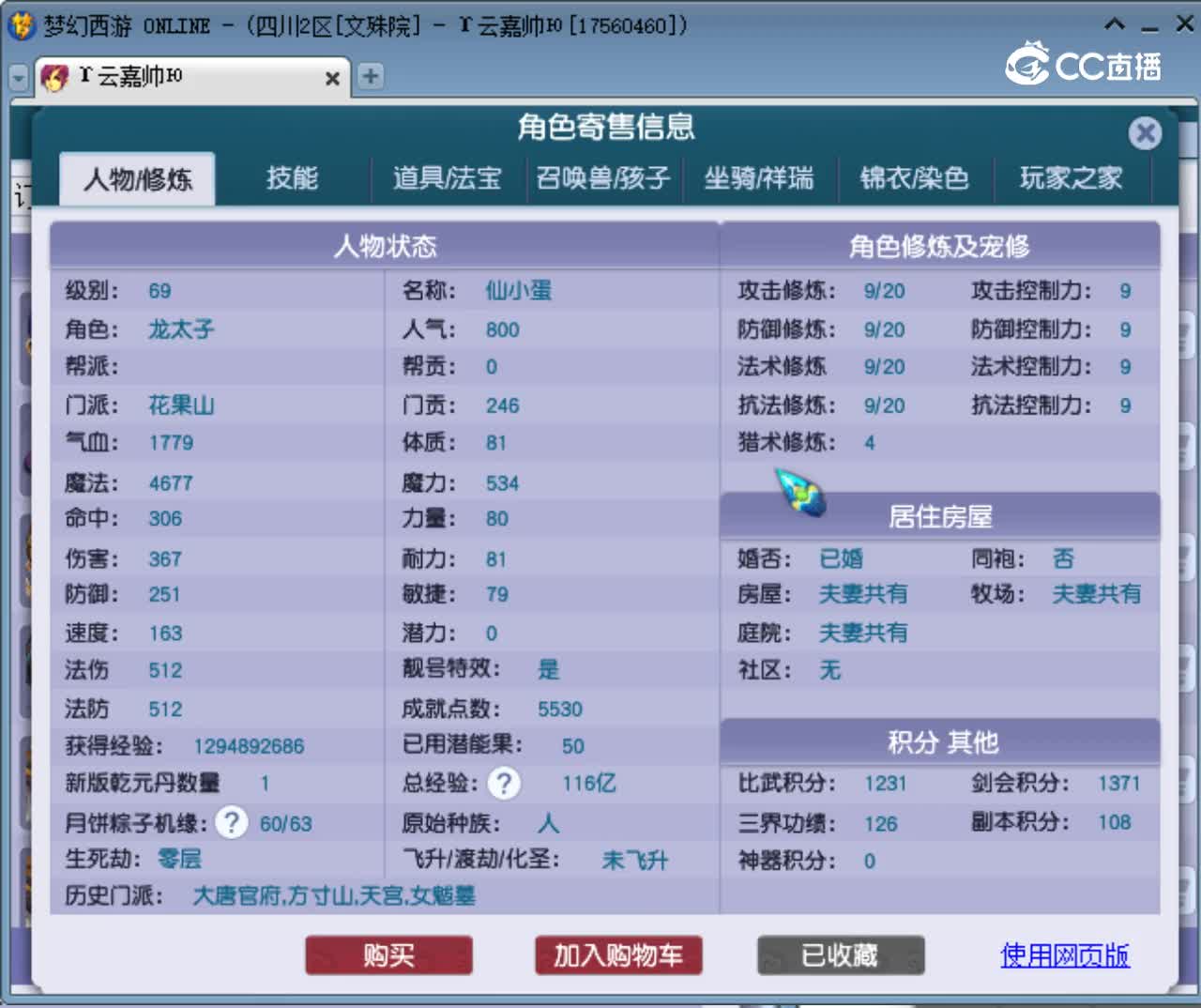Switch to the 玩家之家 tab
This screenshot has width=1201, height=1008.
pyautogui.click(x=1072, y=178)
